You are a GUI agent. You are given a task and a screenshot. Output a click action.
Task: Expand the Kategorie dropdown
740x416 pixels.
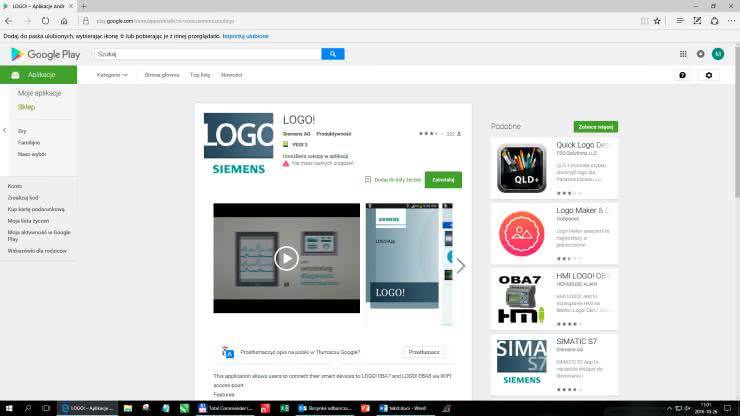(110, 75)
